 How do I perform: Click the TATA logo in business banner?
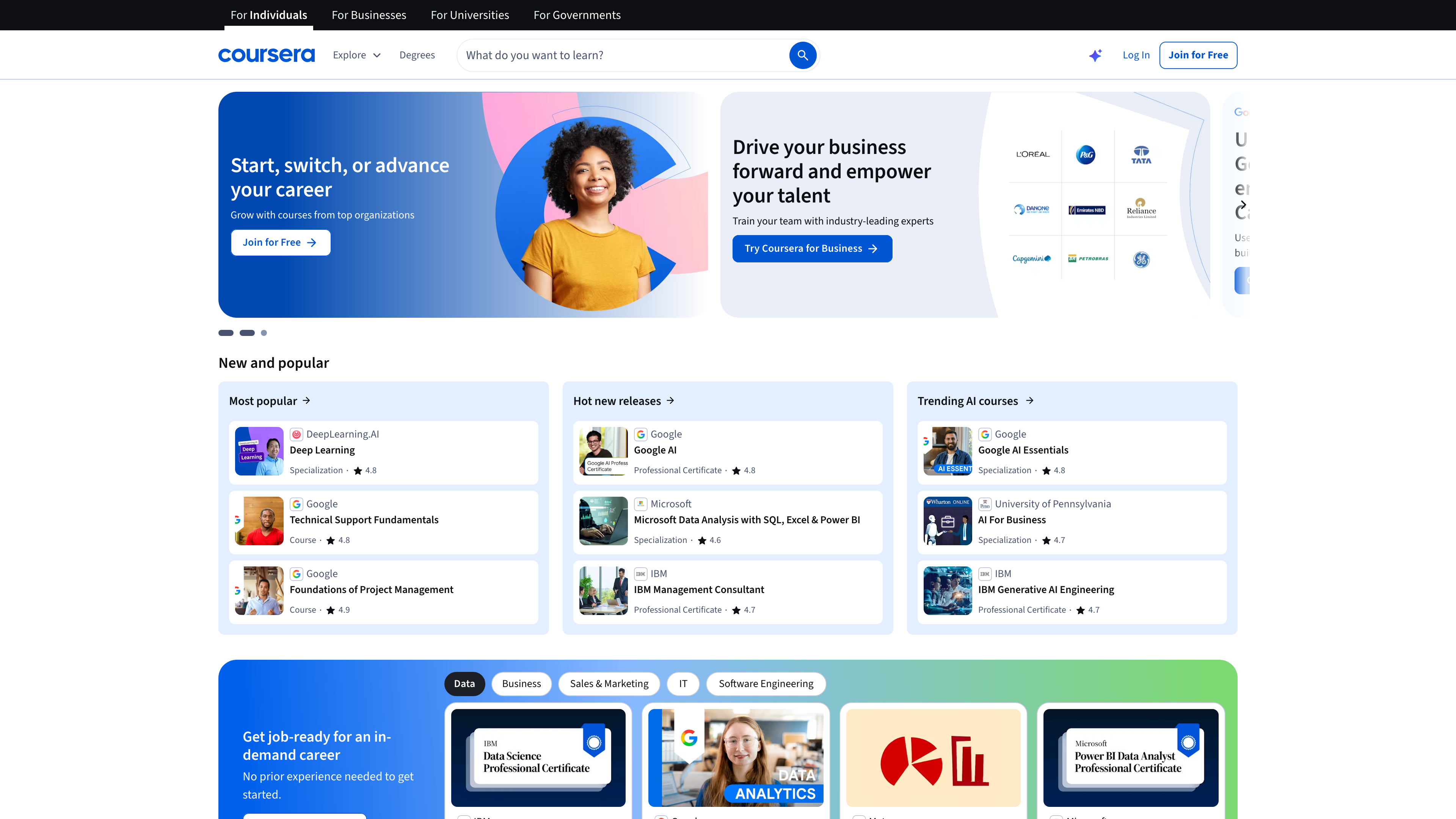point(1141,154)
